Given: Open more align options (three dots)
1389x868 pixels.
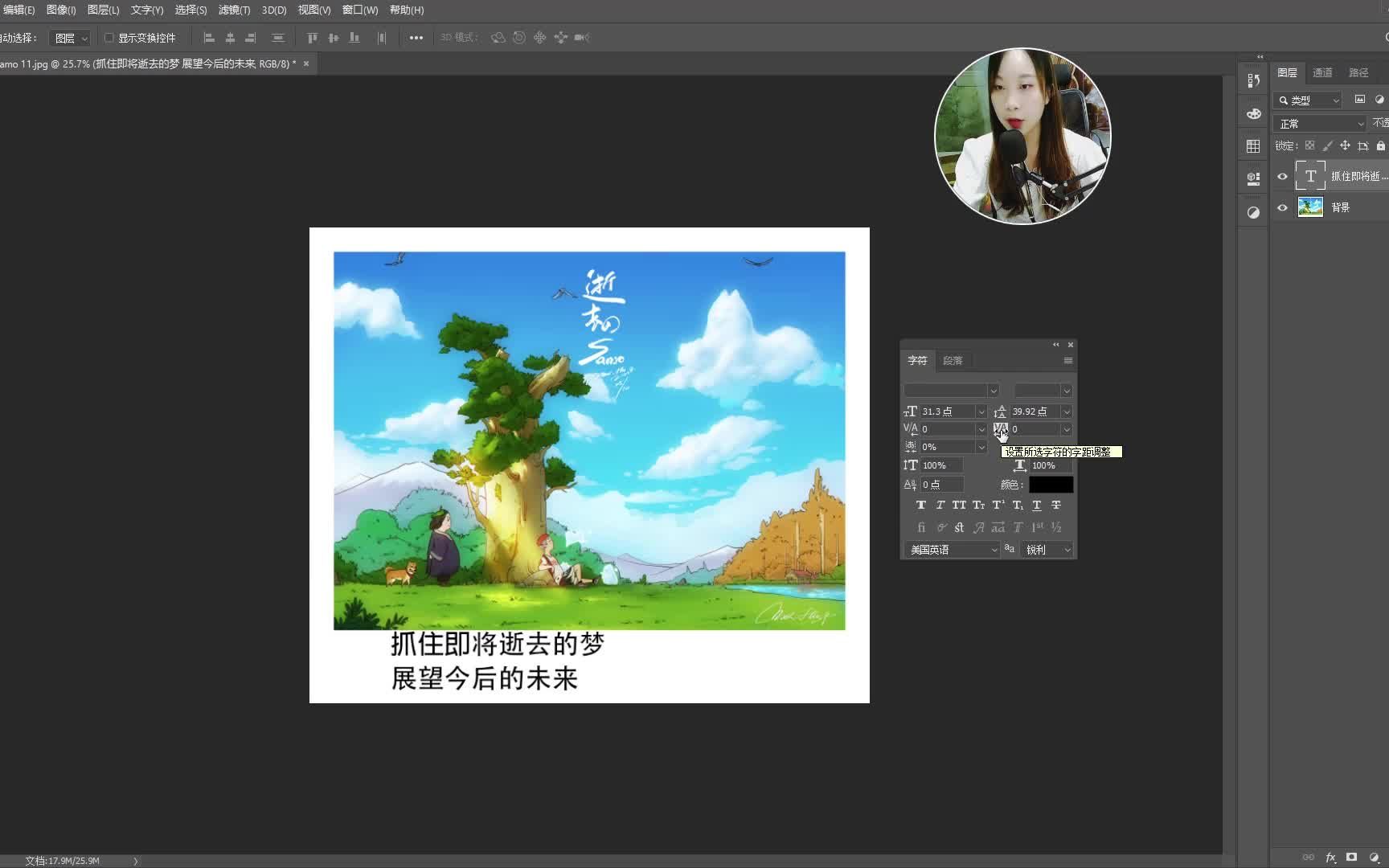Looking at the screenshot, I should (x=416, y=38).
